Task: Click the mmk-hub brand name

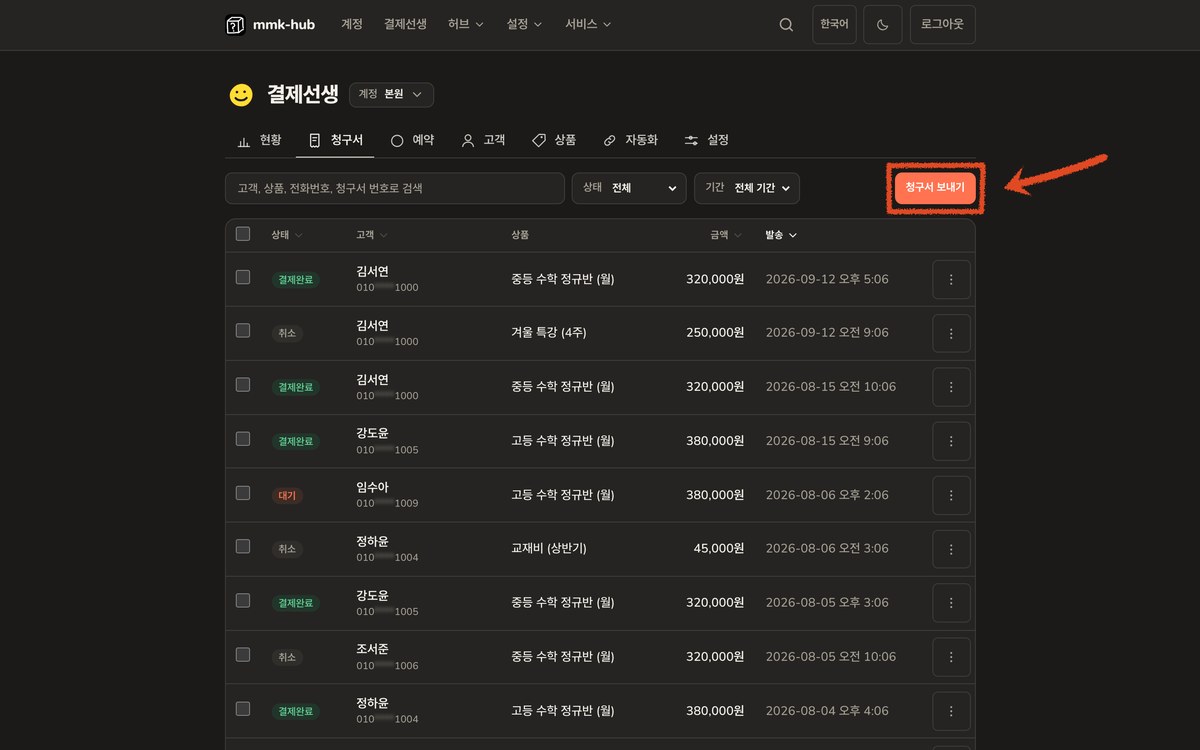Action: coord(284,24)
